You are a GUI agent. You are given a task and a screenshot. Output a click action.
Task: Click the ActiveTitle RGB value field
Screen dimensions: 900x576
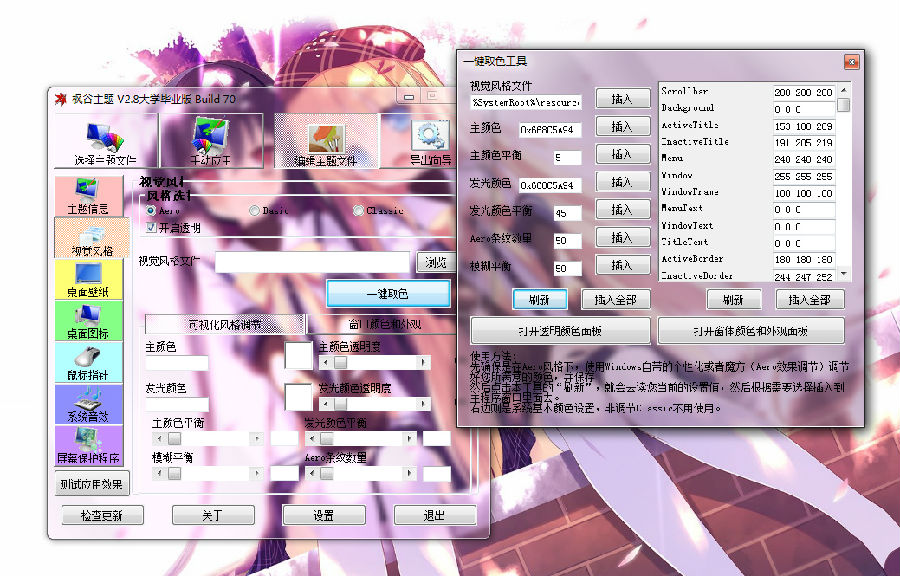point(804,126)
